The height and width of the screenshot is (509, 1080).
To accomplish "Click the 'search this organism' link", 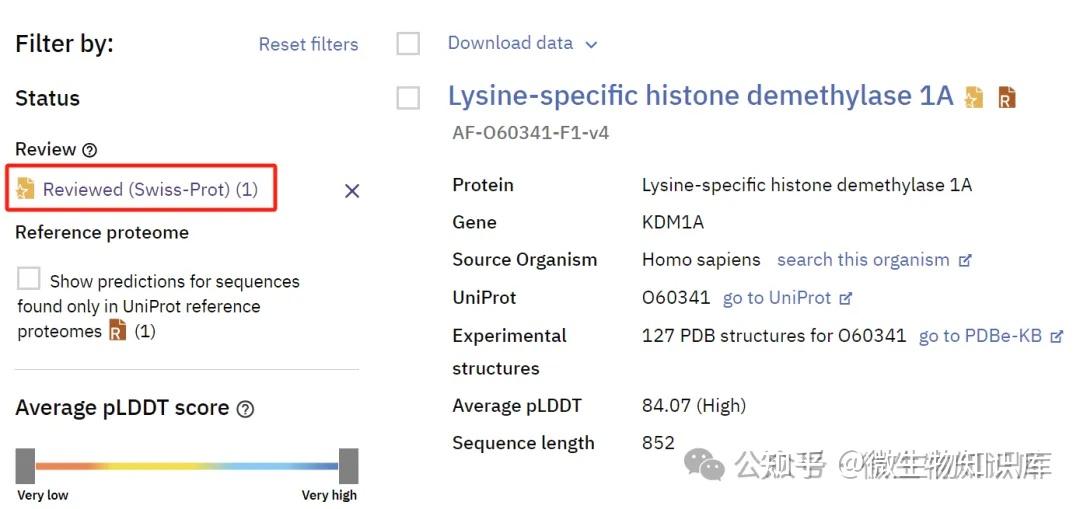I will [863, 260].
